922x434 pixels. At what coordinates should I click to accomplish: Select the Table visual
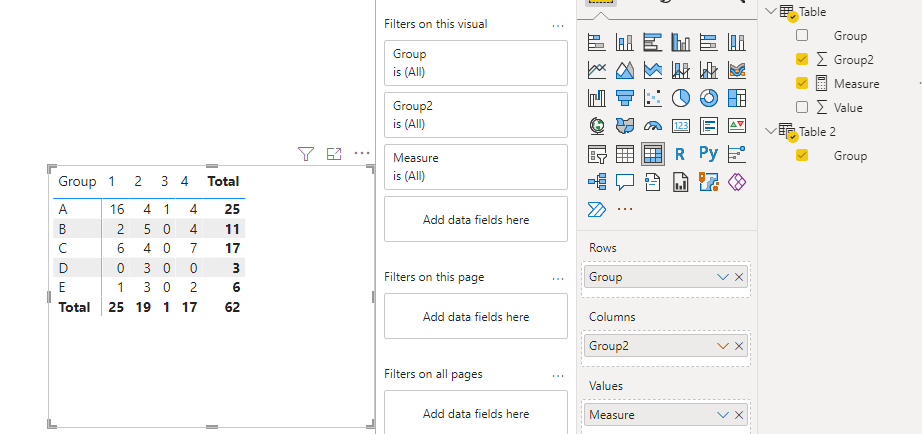pyautogui.click(x=624, y=154)
